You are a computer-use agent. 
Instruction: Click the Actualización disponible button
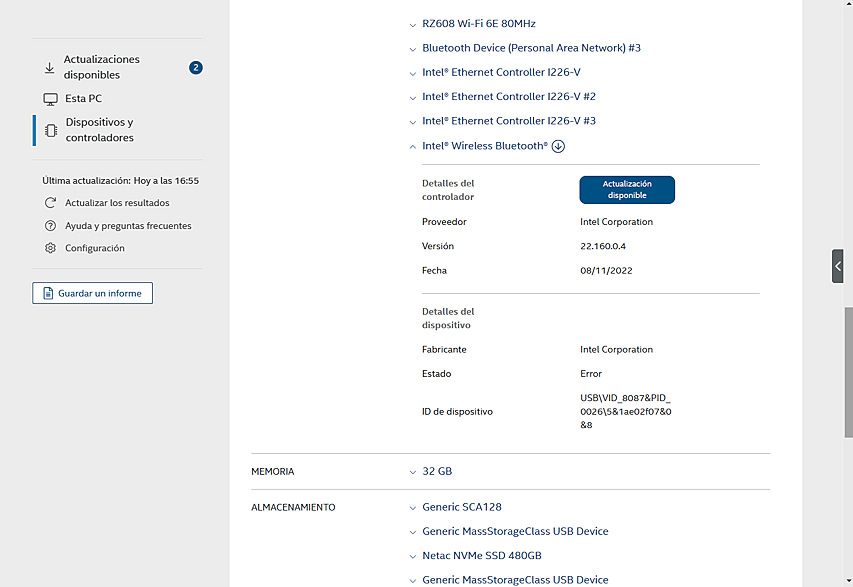pyautogui.click(x=627, y=190)
